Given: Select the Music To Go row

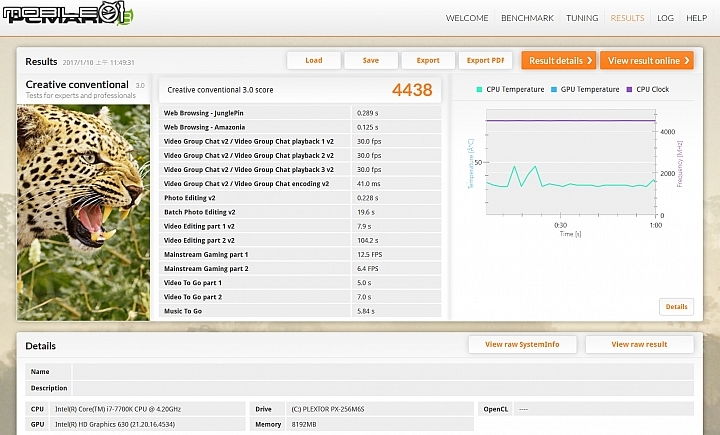Looking at the screenshot, I should 300,311.
